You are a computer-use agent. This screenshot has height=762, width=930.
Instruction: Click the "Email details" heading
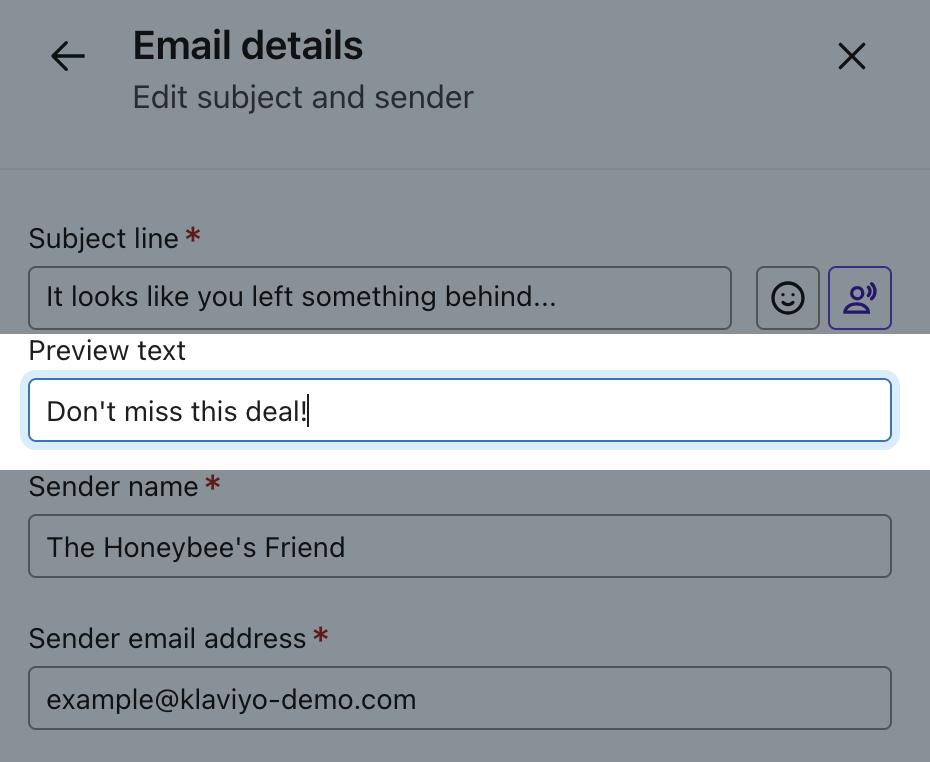tap(248, 46)
